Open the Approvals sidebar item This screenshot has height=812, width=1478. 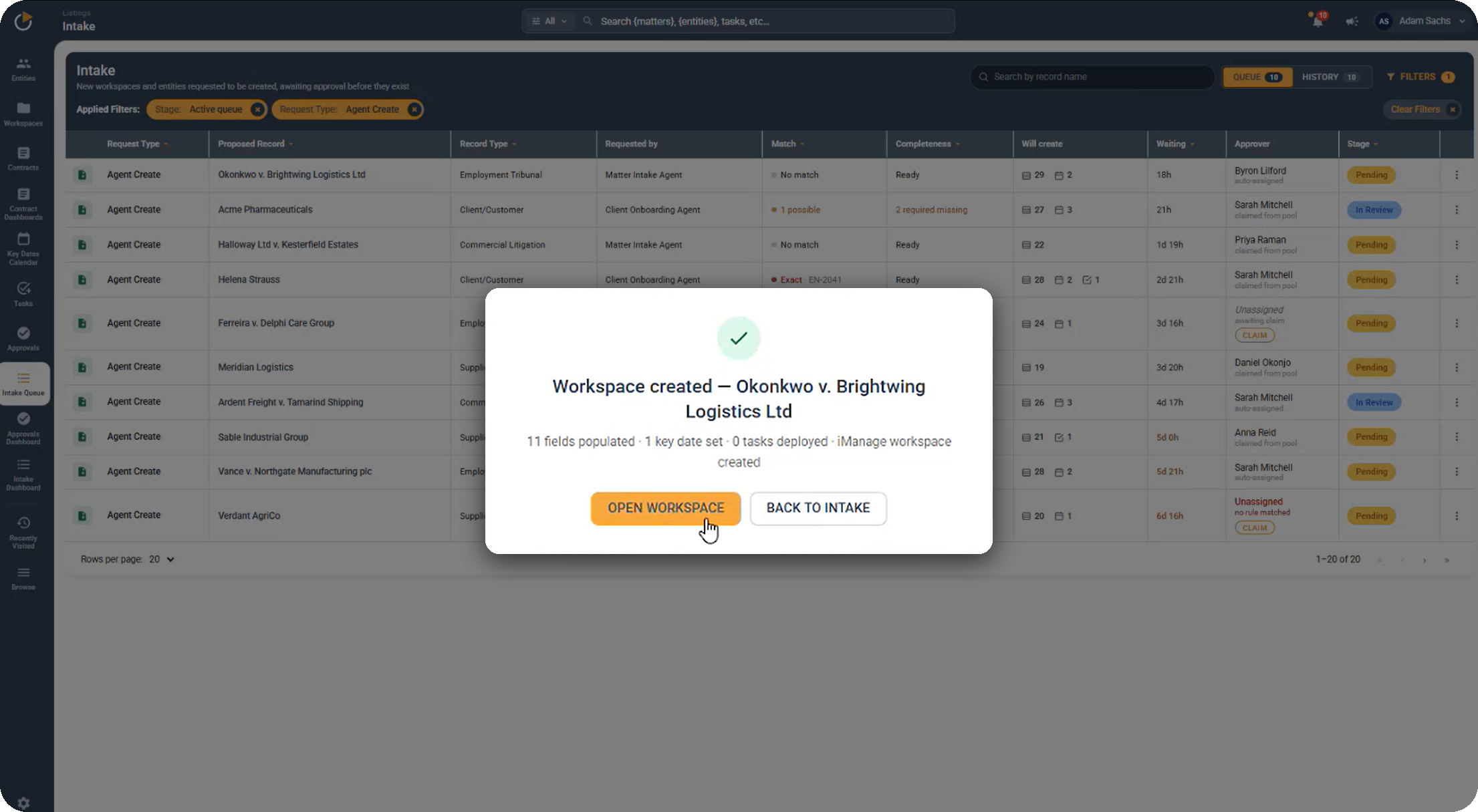23,339
